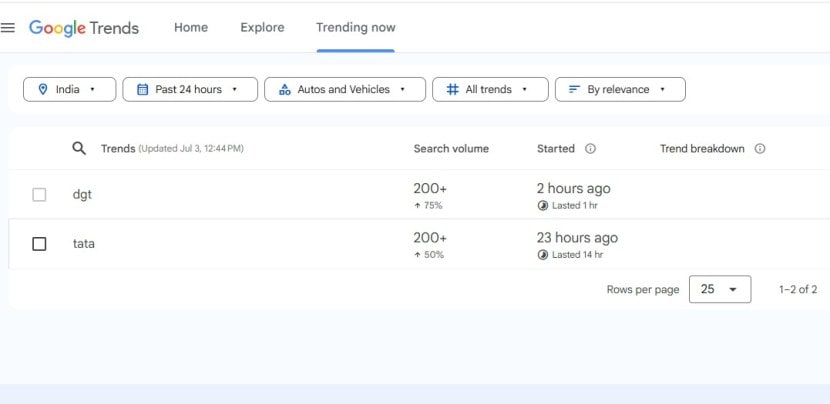Open the India location dropdown
This screenshot has height=404, width=830.
pos(69,89)
